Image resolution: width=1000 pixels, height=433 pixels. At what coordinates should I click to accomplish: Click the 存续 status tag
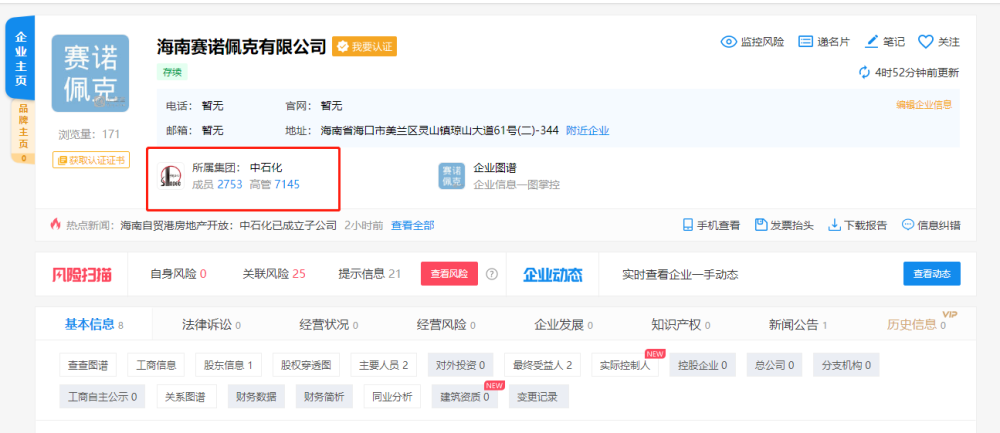pyautogui.click(x=172, y=73)
